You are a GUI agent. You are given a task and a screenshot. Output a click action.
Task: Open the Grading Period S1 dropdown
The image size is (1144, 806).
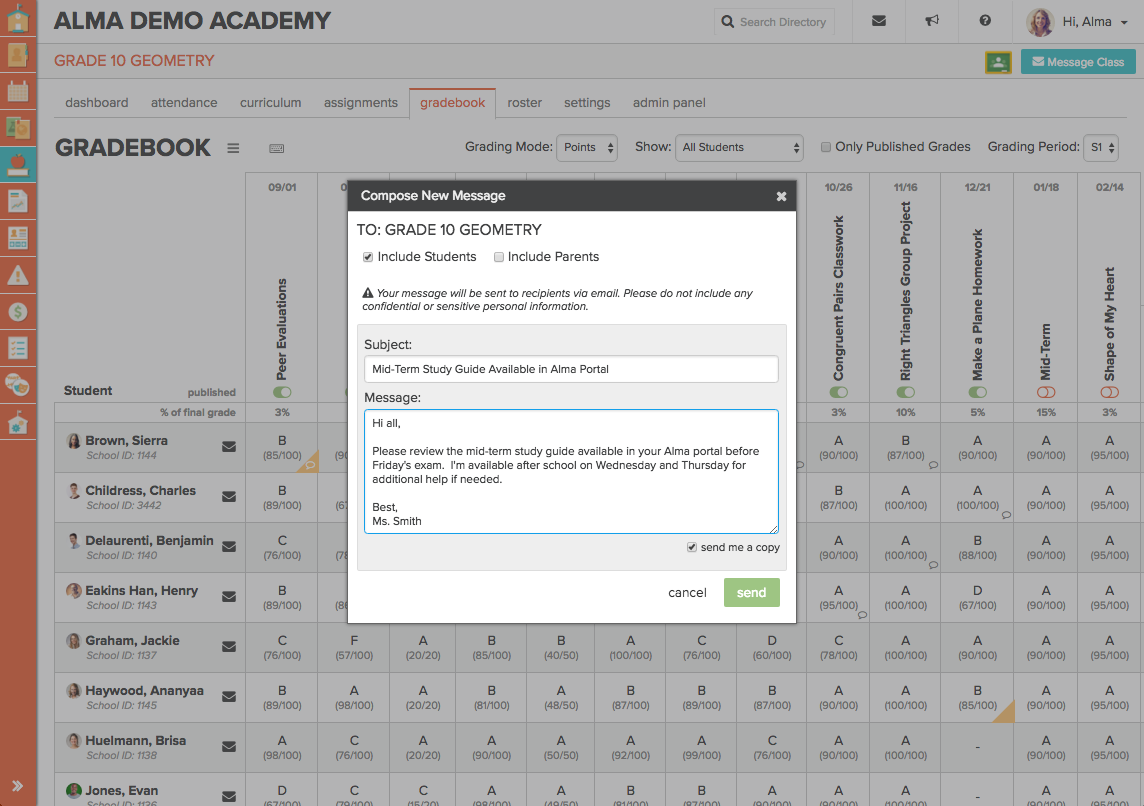point(1100,147)
